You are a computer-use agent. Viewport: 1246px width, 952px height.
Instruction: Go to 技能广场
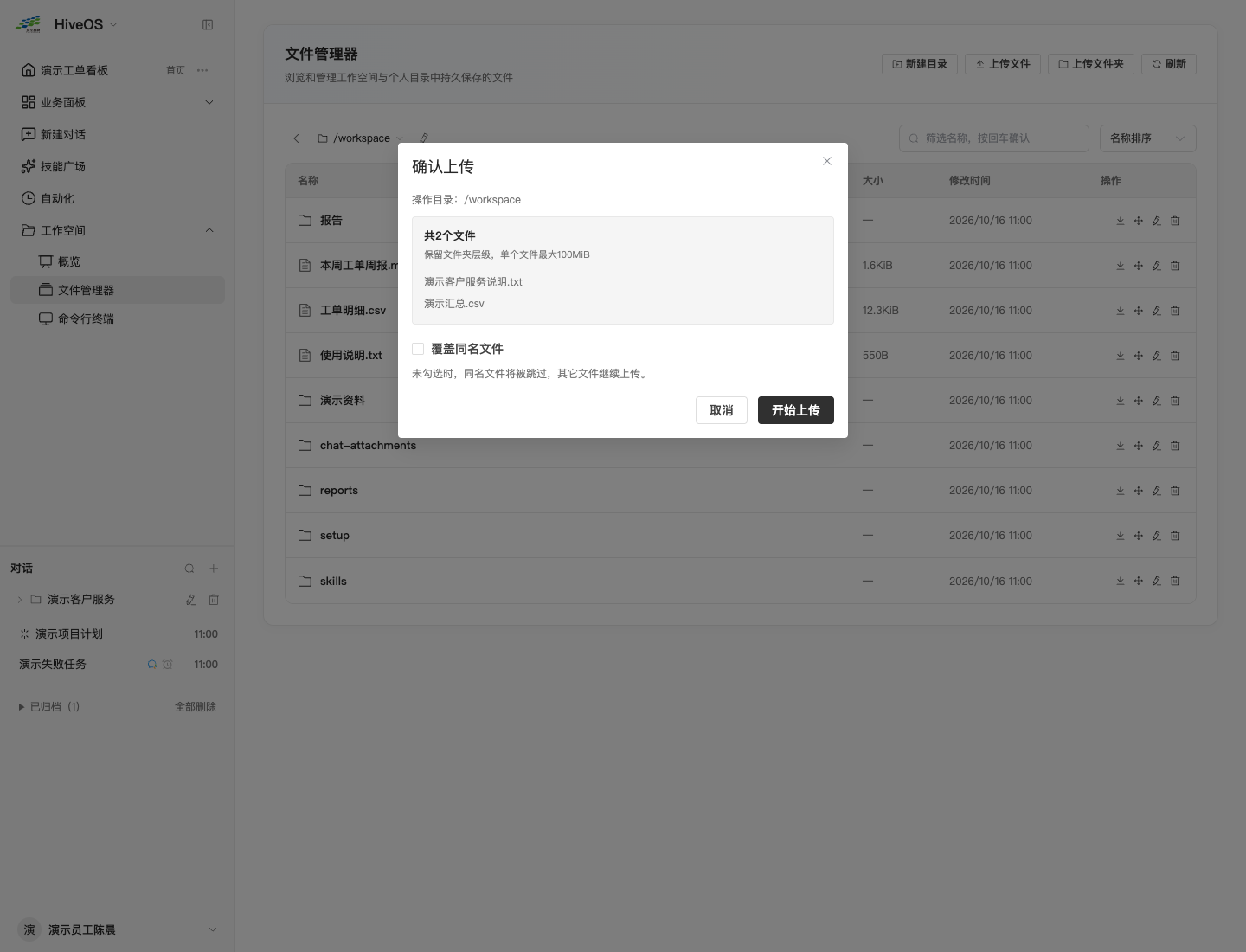pos(118,166)
